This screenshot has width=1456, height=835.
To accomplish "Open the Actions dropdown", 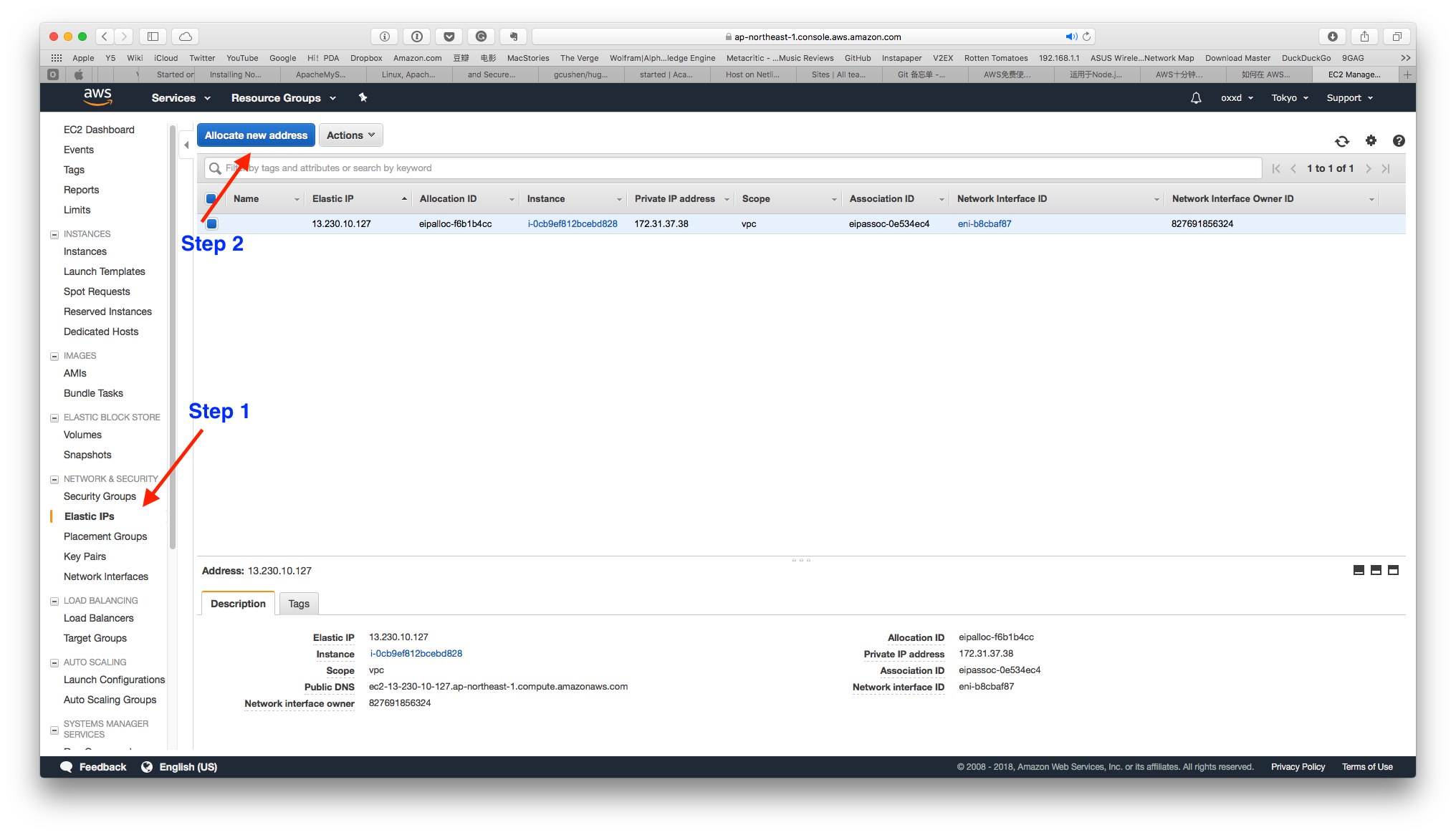I will [350, 135].
